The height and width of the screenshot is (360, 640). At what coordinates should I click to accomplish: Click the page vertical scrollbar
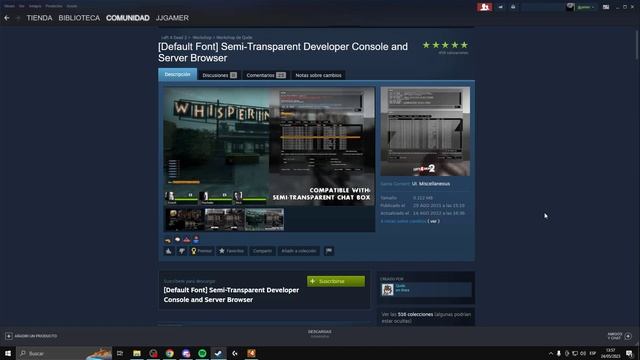[x=637, y=45]
